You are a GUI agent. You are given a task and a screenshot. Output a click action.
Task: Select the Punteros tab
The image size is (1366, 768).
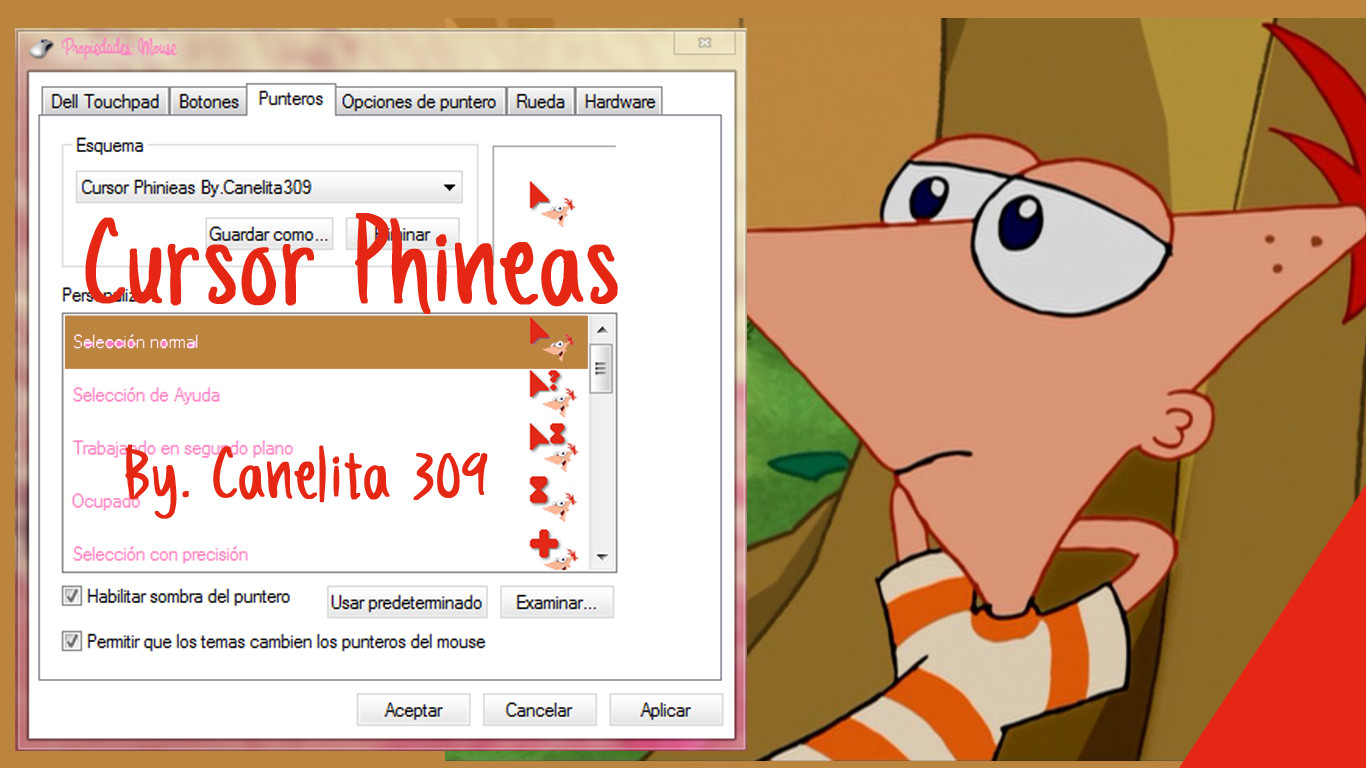pyautogui.click(x=291, y=99)
